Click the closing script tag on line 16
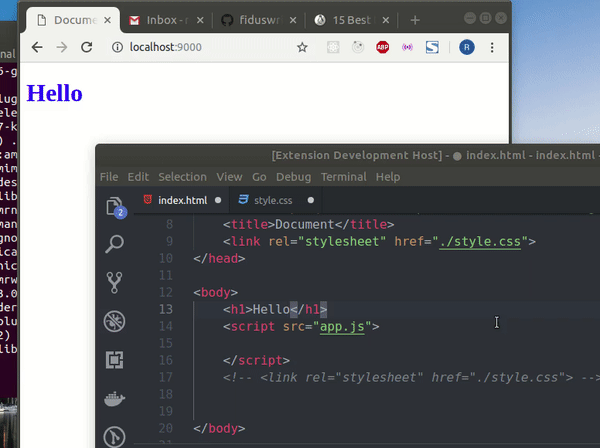 [x=256, y=360]
